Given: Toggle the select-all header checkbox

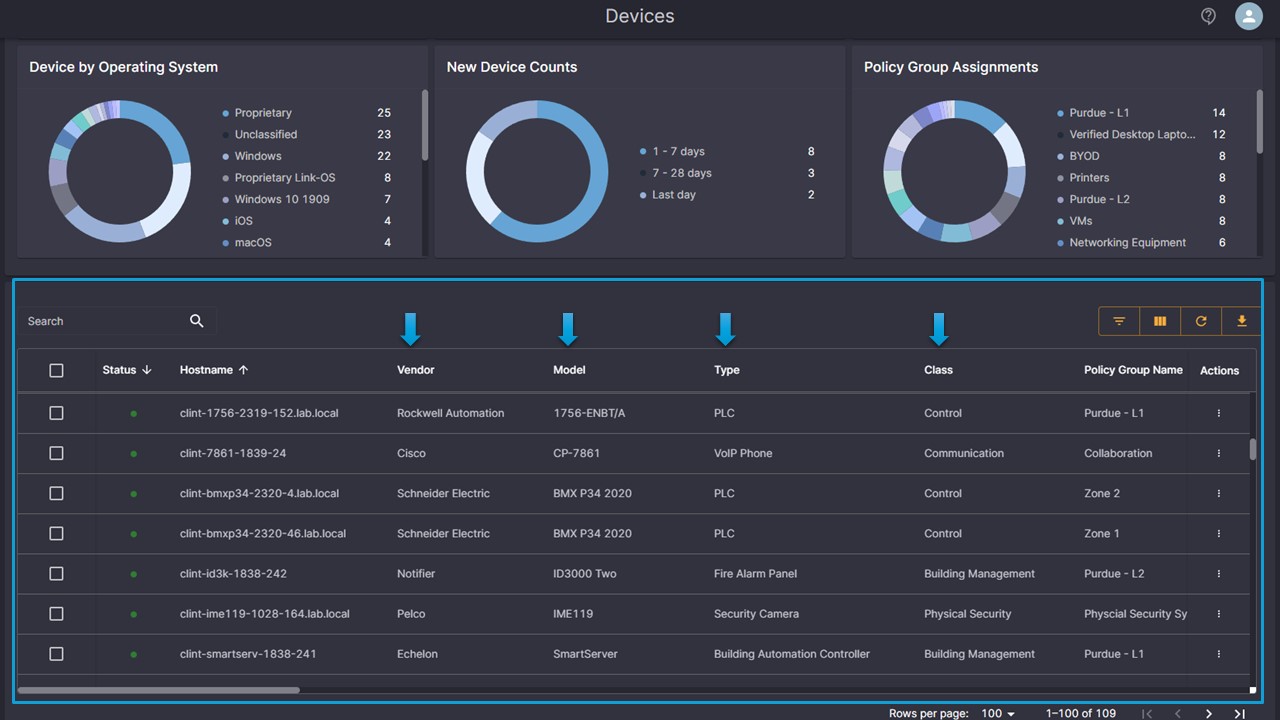Looking at the screenshot, I should pyautogui.click(x=56, y=370).
